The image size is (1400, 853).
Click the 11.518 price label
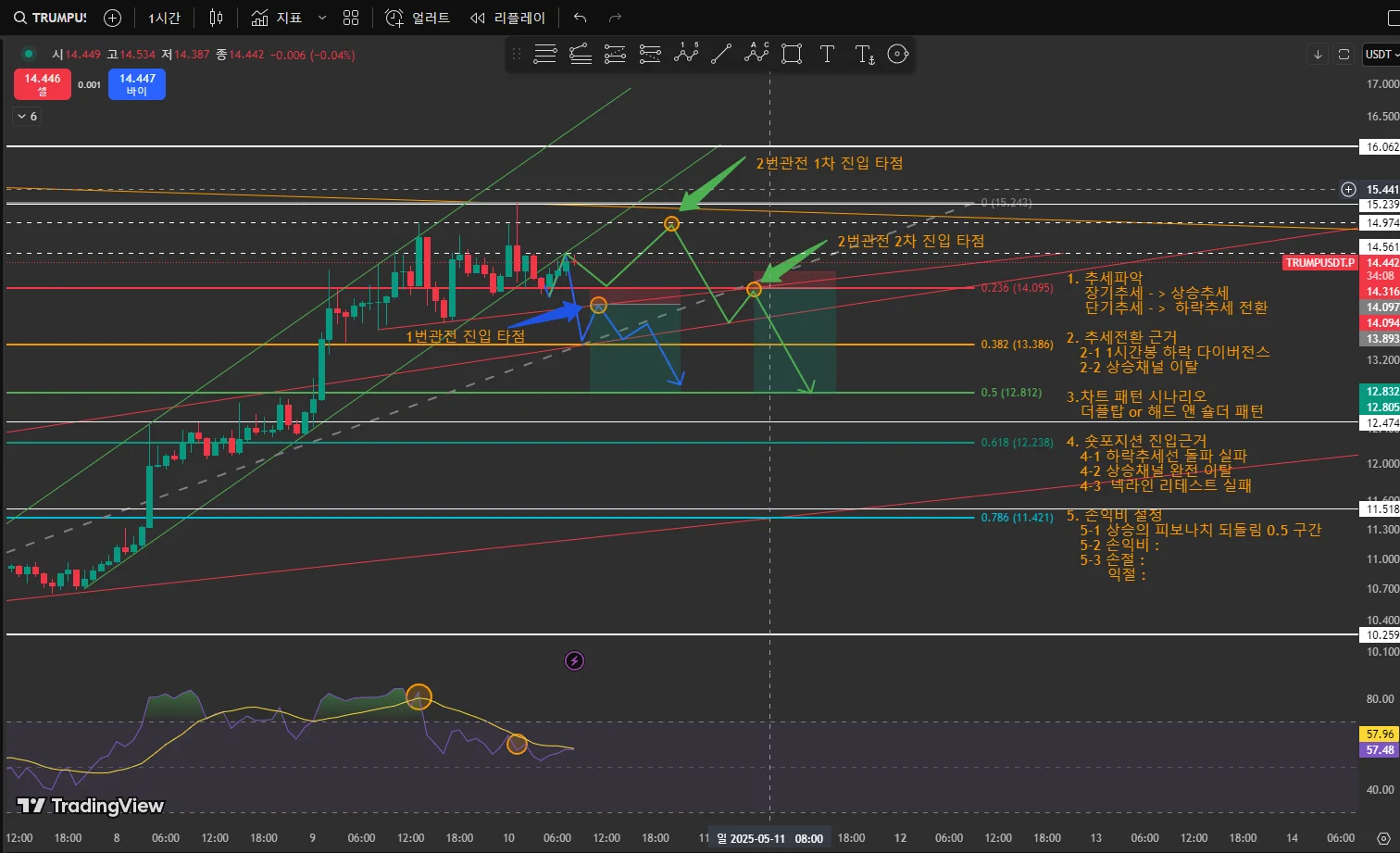pos(1380,509)
